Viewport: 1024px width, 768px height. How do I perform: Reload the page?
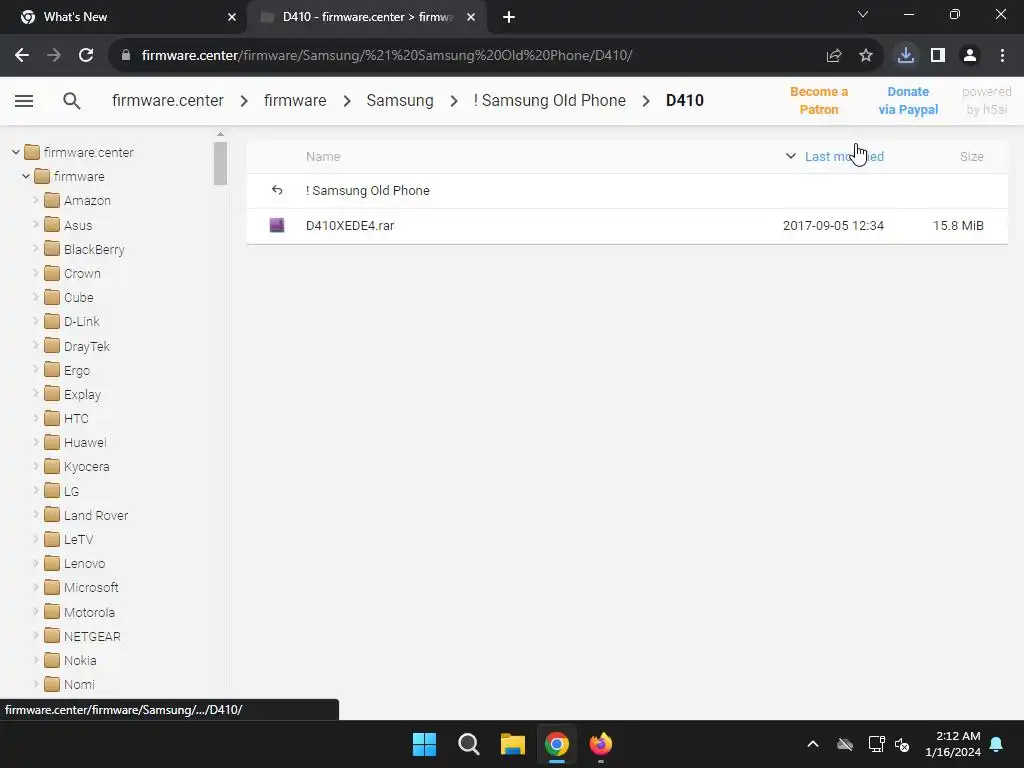pos(86,56)
